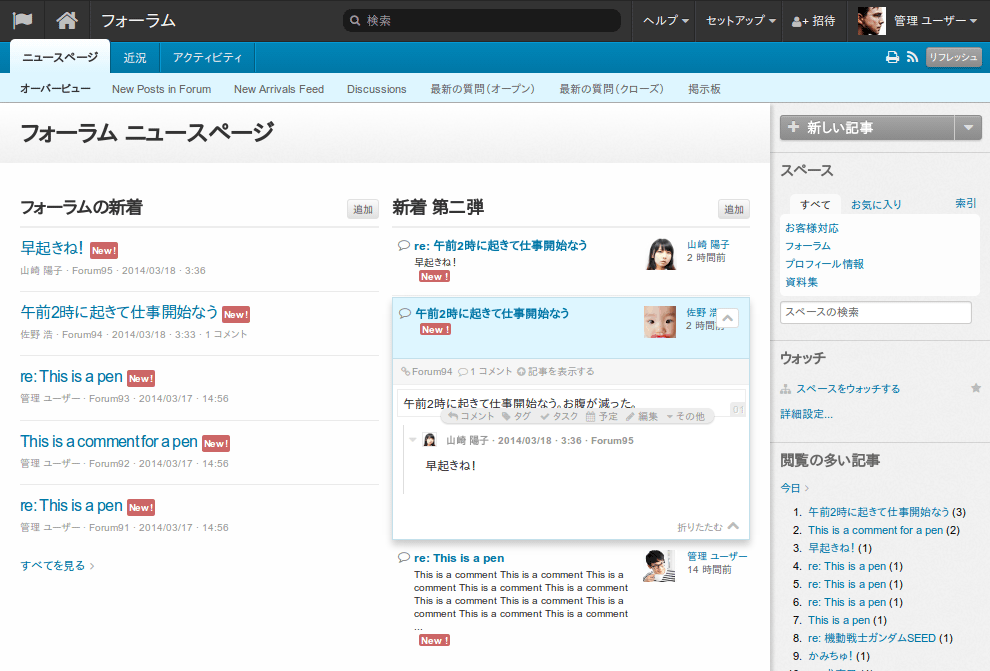
Task: Open the ヘルプ dropdown menu
Action: click(666, 21)
